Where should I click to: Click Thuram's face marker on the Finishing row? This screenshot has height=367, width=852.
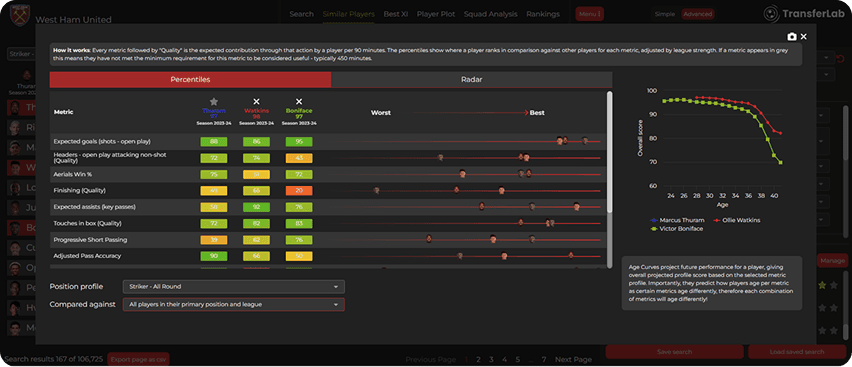[x=456, y=190]
